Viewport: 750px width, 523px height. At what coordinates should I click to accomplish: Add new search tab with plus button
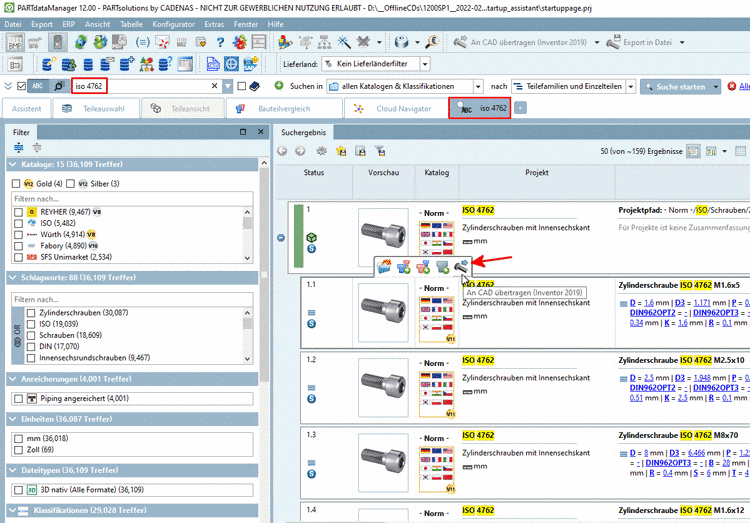520,108
